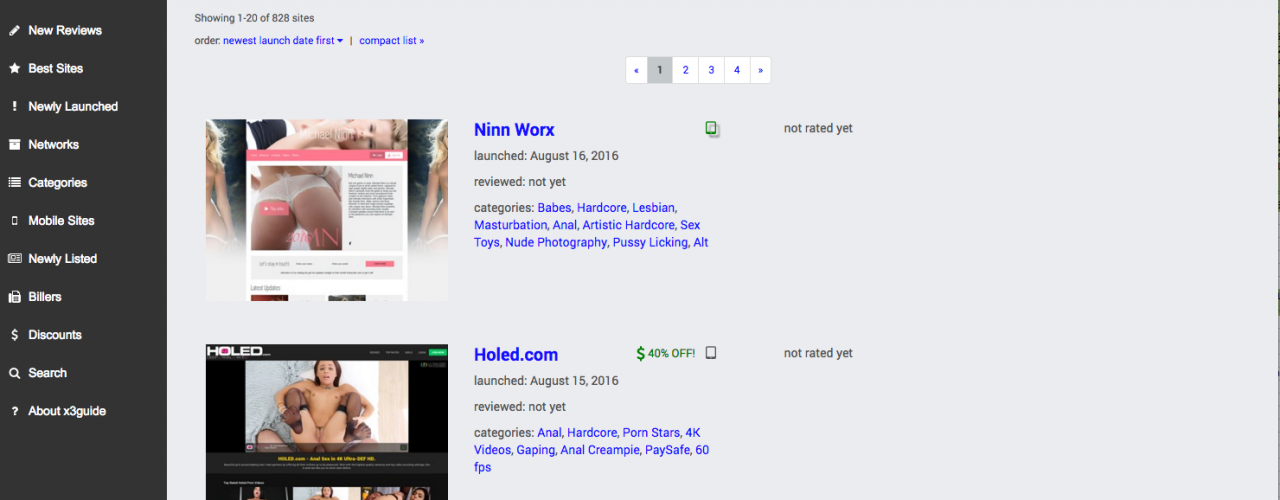Click the star icon beside Best Sites
The height and width of the screenshot is (500, 1280).
(x=14, y=68)
